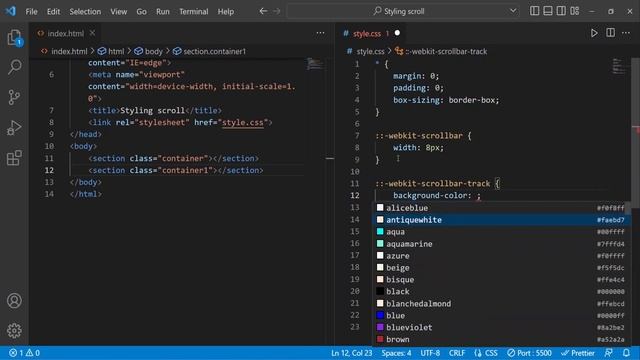Image resolution: width=640 pixels, height=360 pixels.
Task: Choose the aqua color swatch
Action: coord(380,231)
